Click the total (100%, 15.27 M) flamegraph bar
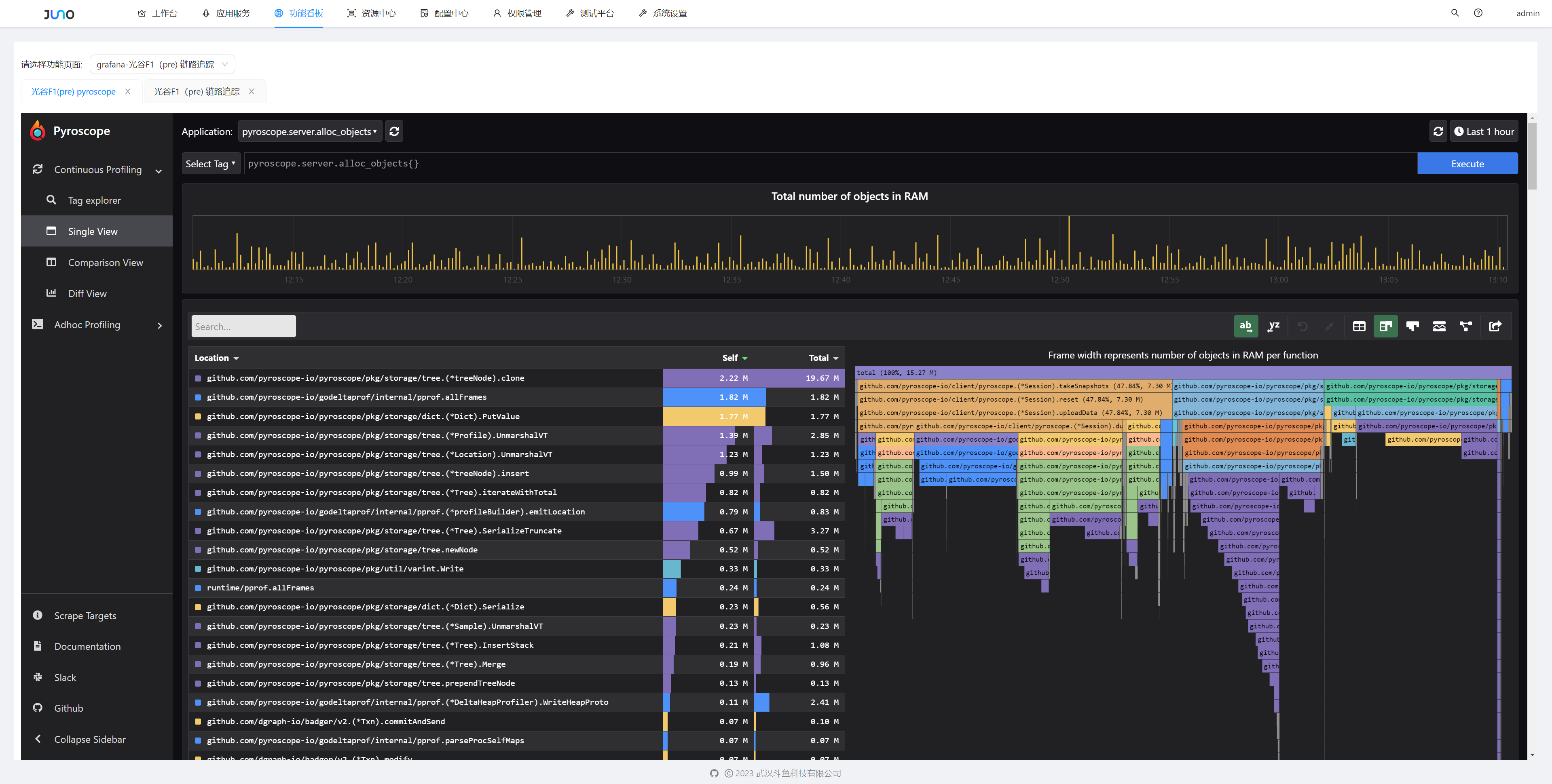The height and width of the screenshot is (784, 1552). pos(1183,373)
